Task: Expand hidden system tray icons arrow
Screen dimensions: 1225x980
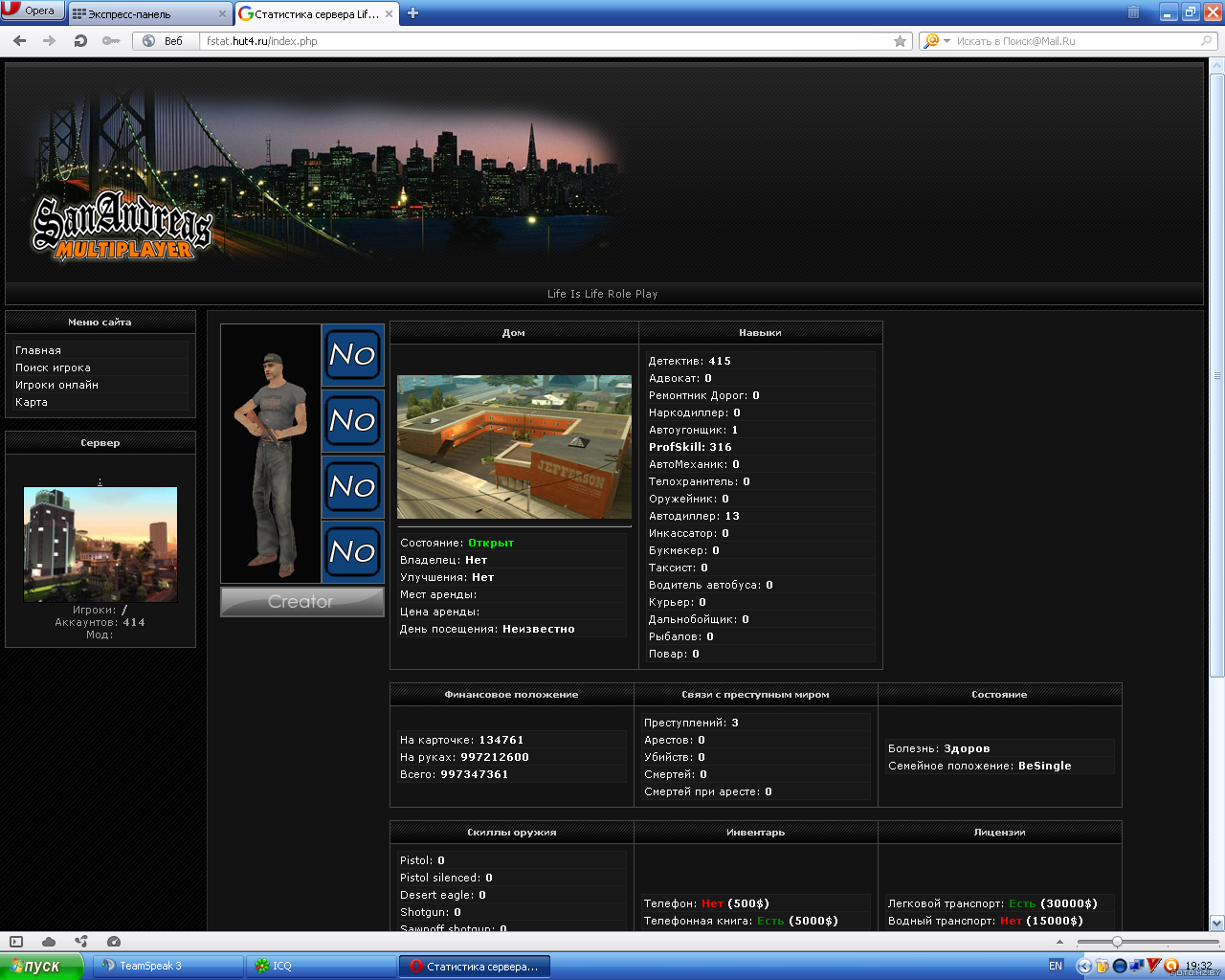Action: [1084, 966]
